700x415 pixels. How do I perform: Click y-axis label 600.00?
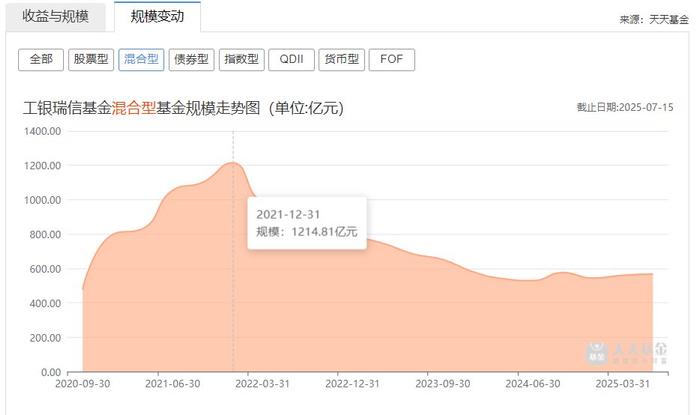click(46, 269)
